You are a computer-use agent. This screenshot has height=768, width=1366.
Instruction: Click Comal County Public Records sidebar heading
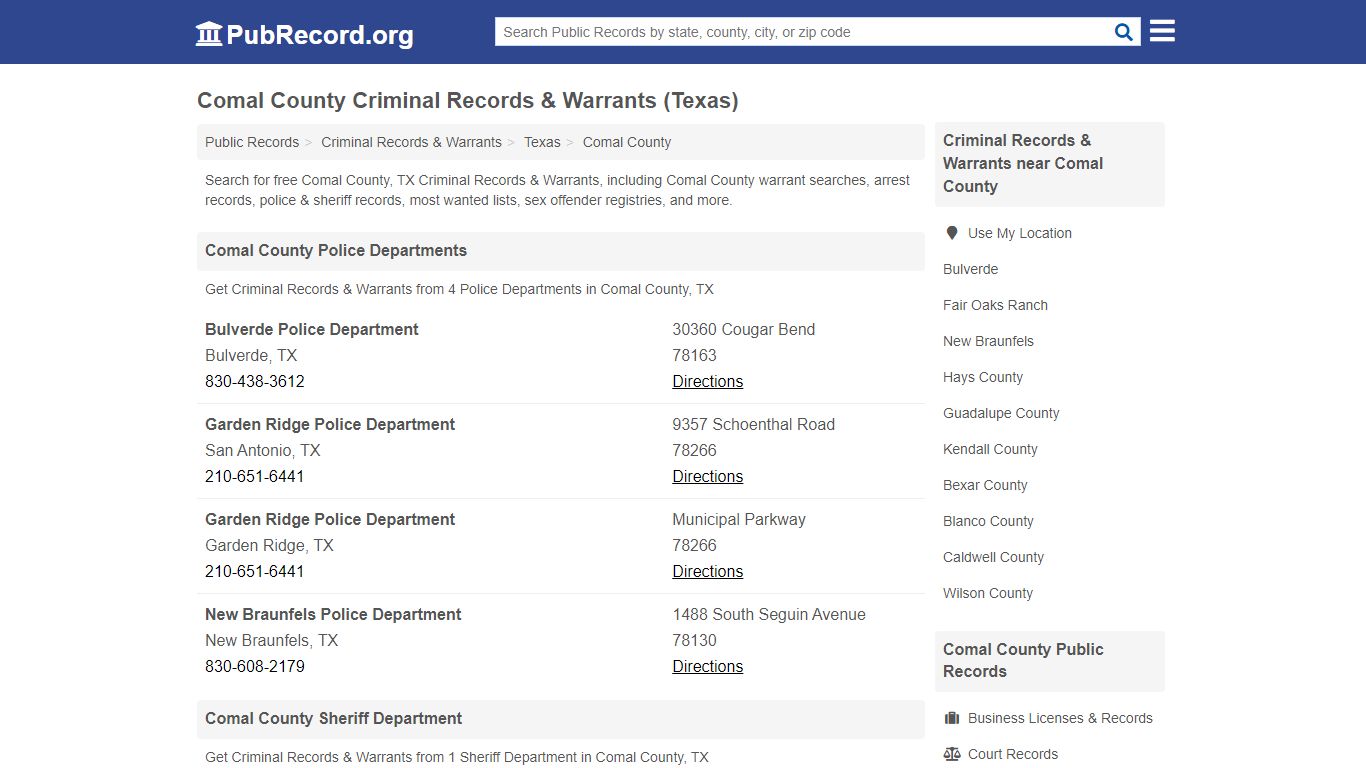pyautogui.click(x=1023, y=660)
